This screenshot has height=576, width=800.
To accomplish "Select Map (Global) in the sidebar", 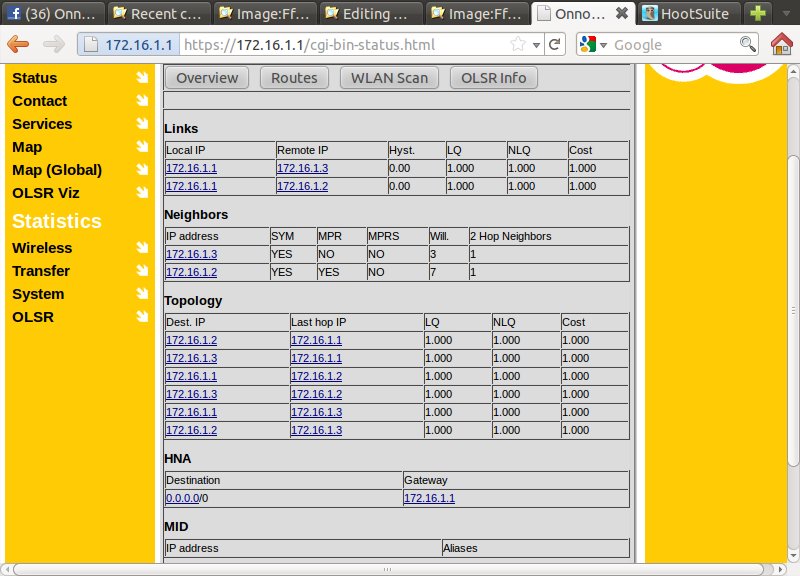I will coord(57,170).
